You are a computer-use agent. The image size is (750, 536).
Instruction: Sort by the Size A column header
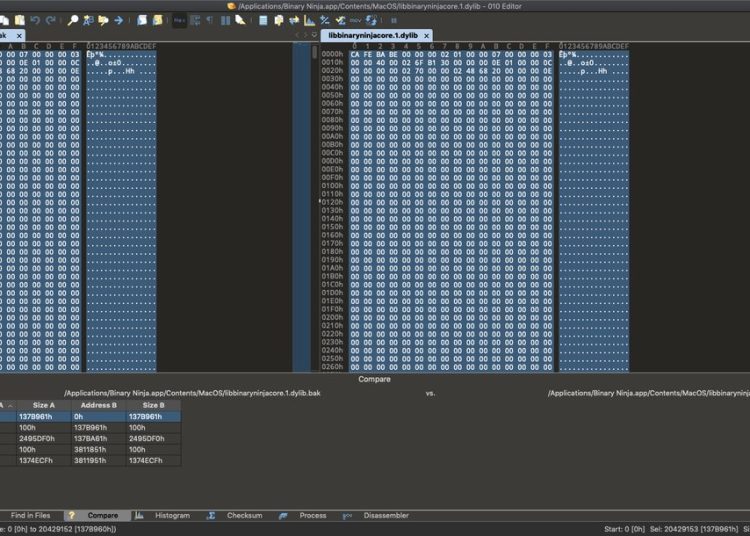(x=44, y=405)
